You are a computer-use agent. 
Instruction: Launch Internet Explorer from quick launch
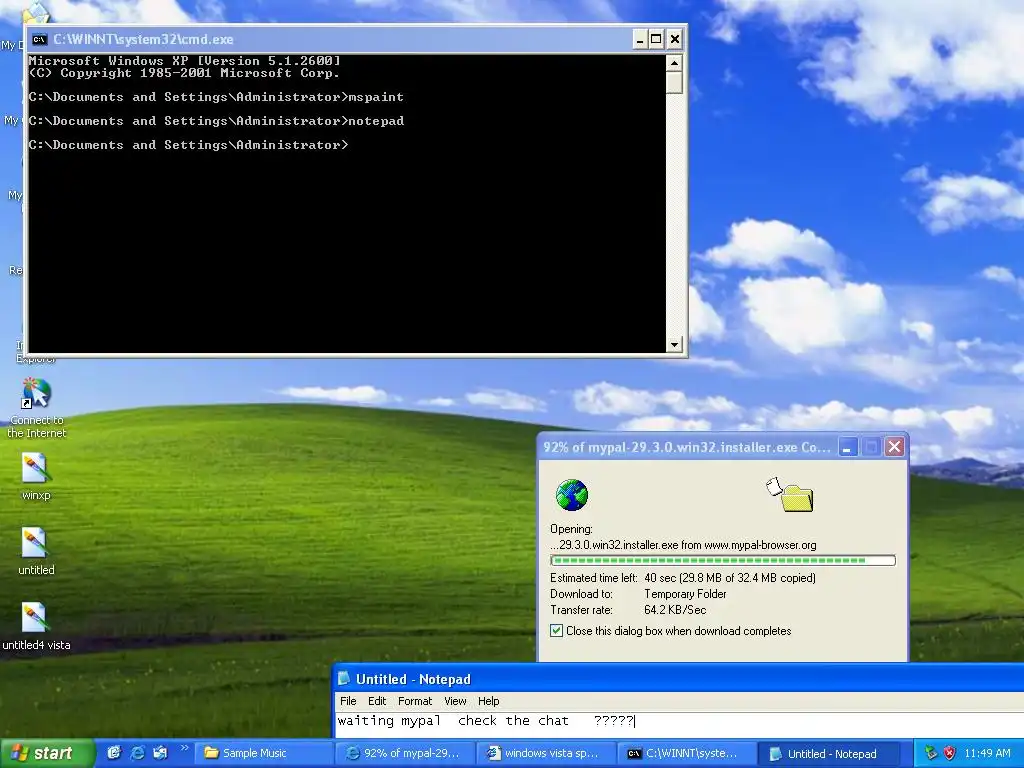pos(137,753)
